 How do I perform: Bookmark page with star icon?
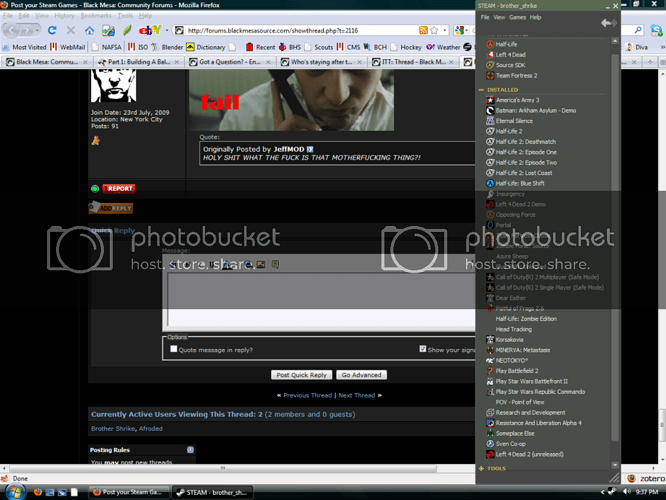[x=434, y=30]
